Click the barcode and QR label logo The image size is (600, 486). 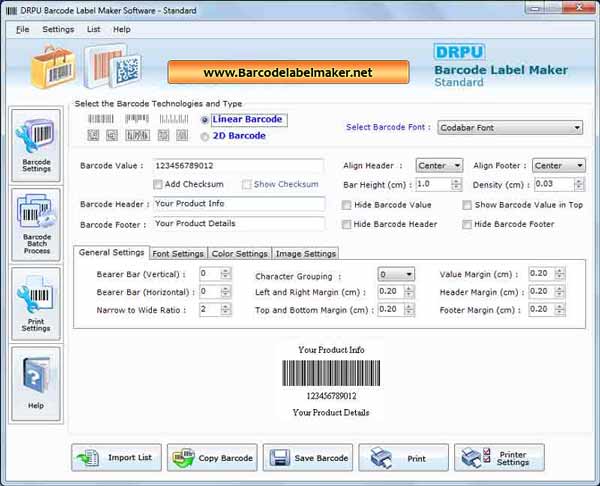[x=112, y=66]
